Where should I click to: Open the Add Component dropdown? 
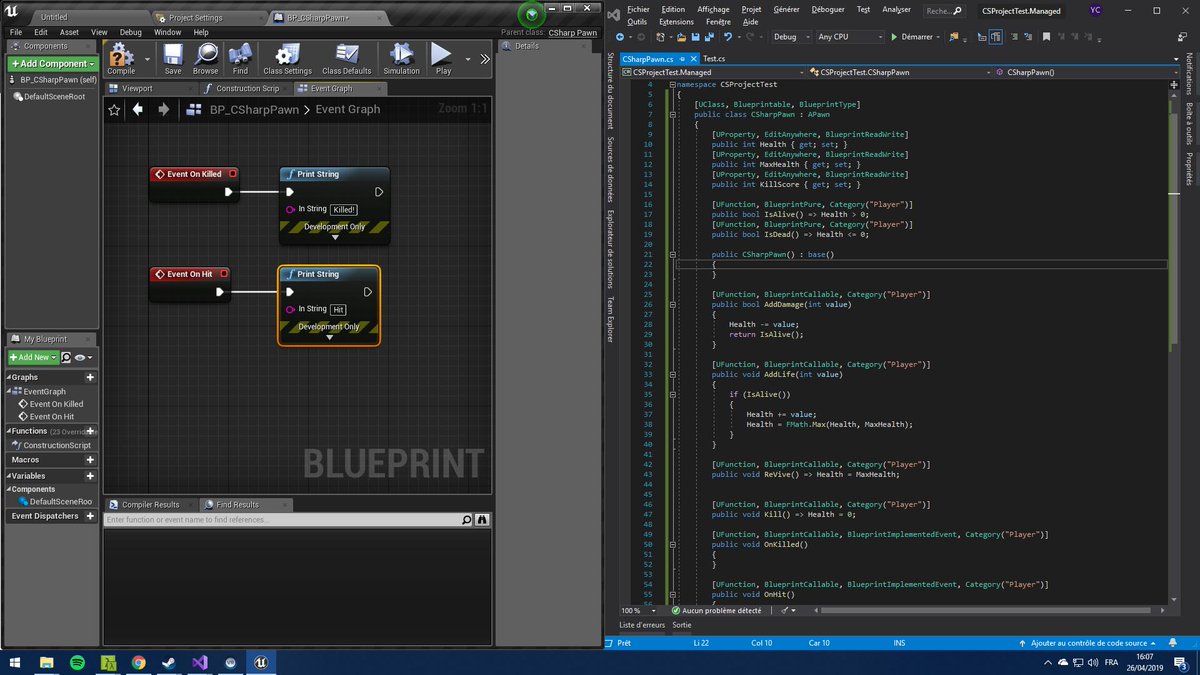pos(52,63)
